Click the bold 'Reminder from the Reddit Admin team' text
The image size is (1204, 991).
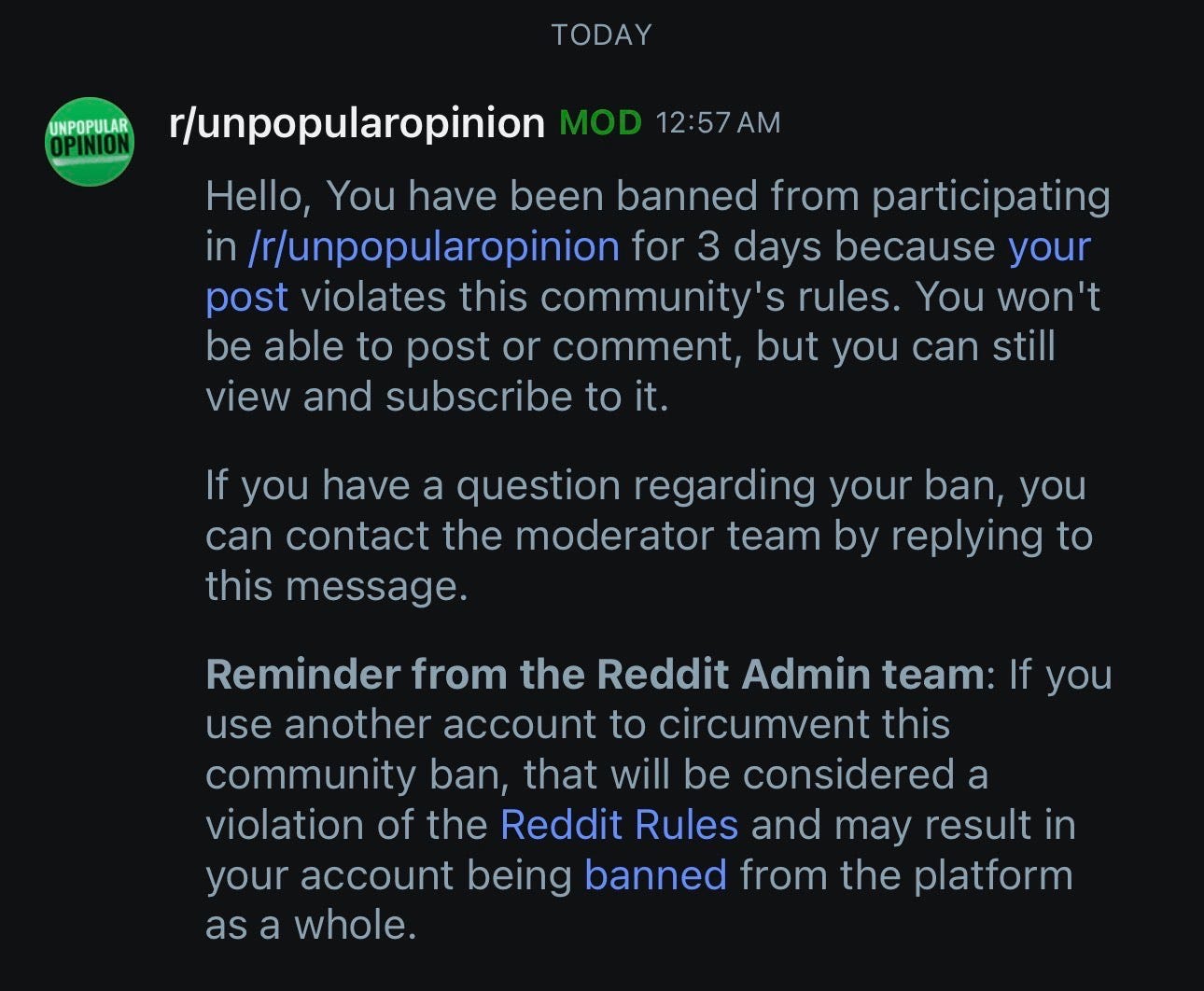595,674
